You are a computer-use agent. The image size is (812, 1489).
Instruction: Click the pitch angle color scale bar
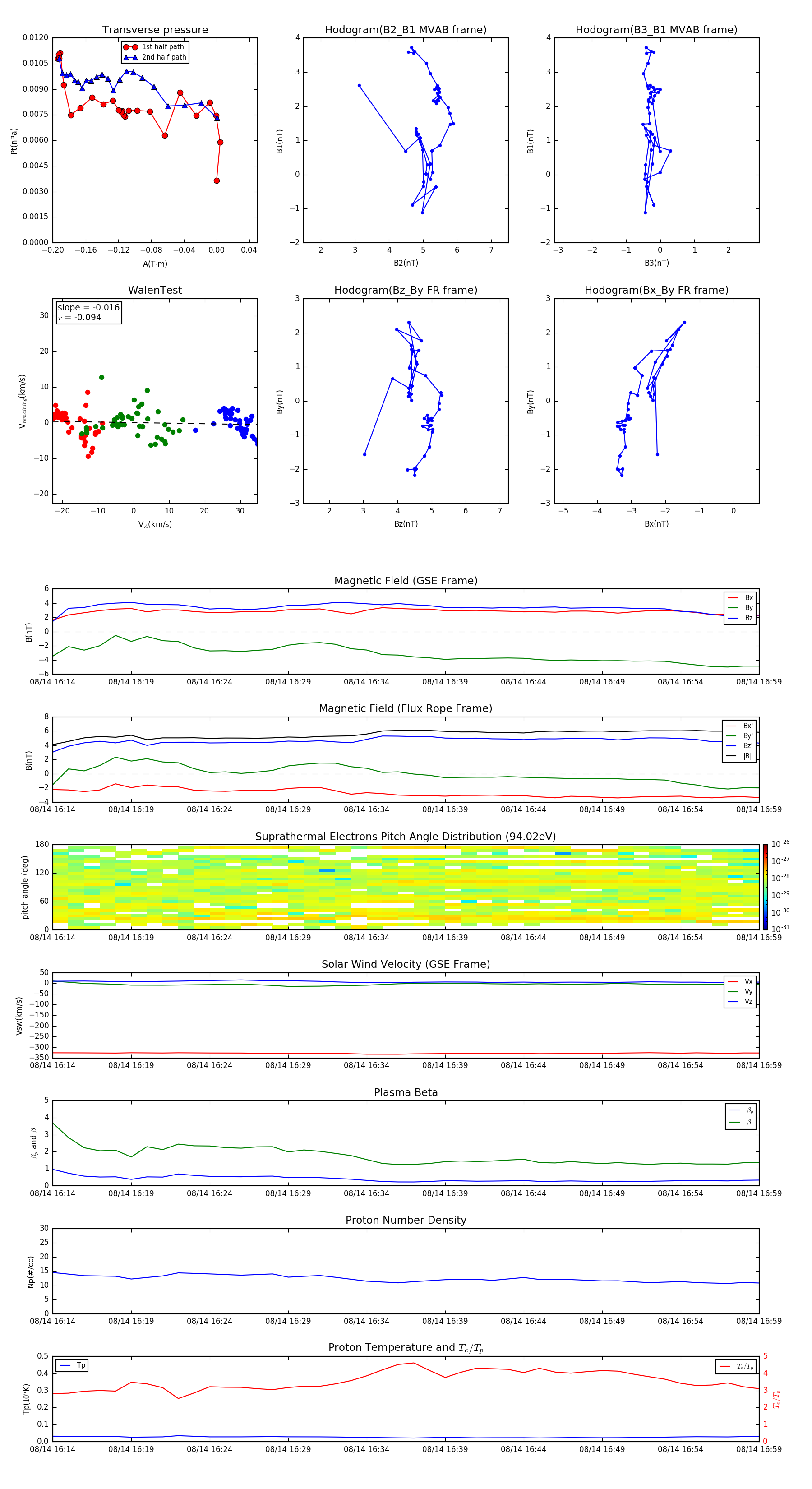(765, 887)
